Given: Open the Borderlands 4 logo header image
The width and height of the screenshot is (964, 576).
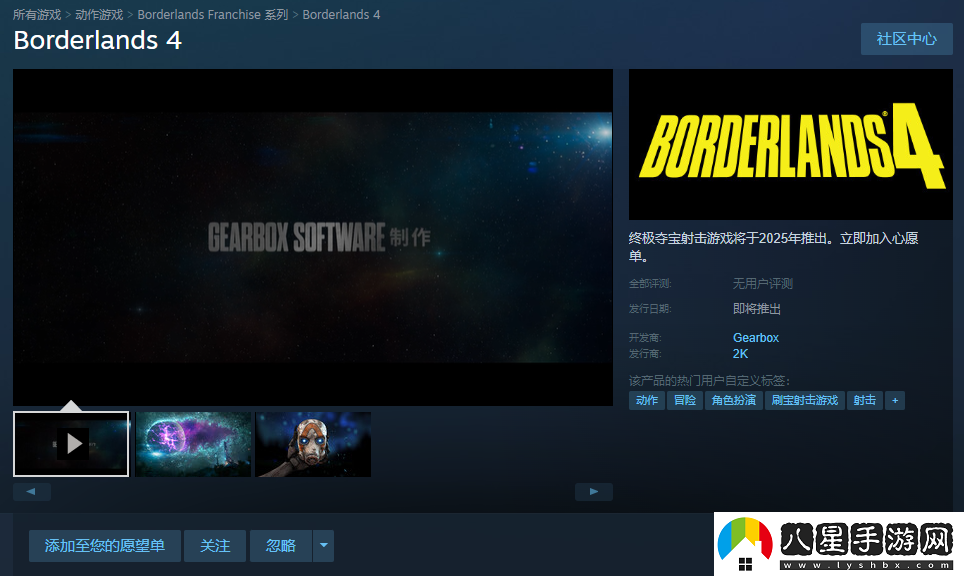Looking at the screenshot, I should click(x=790, y=144).
